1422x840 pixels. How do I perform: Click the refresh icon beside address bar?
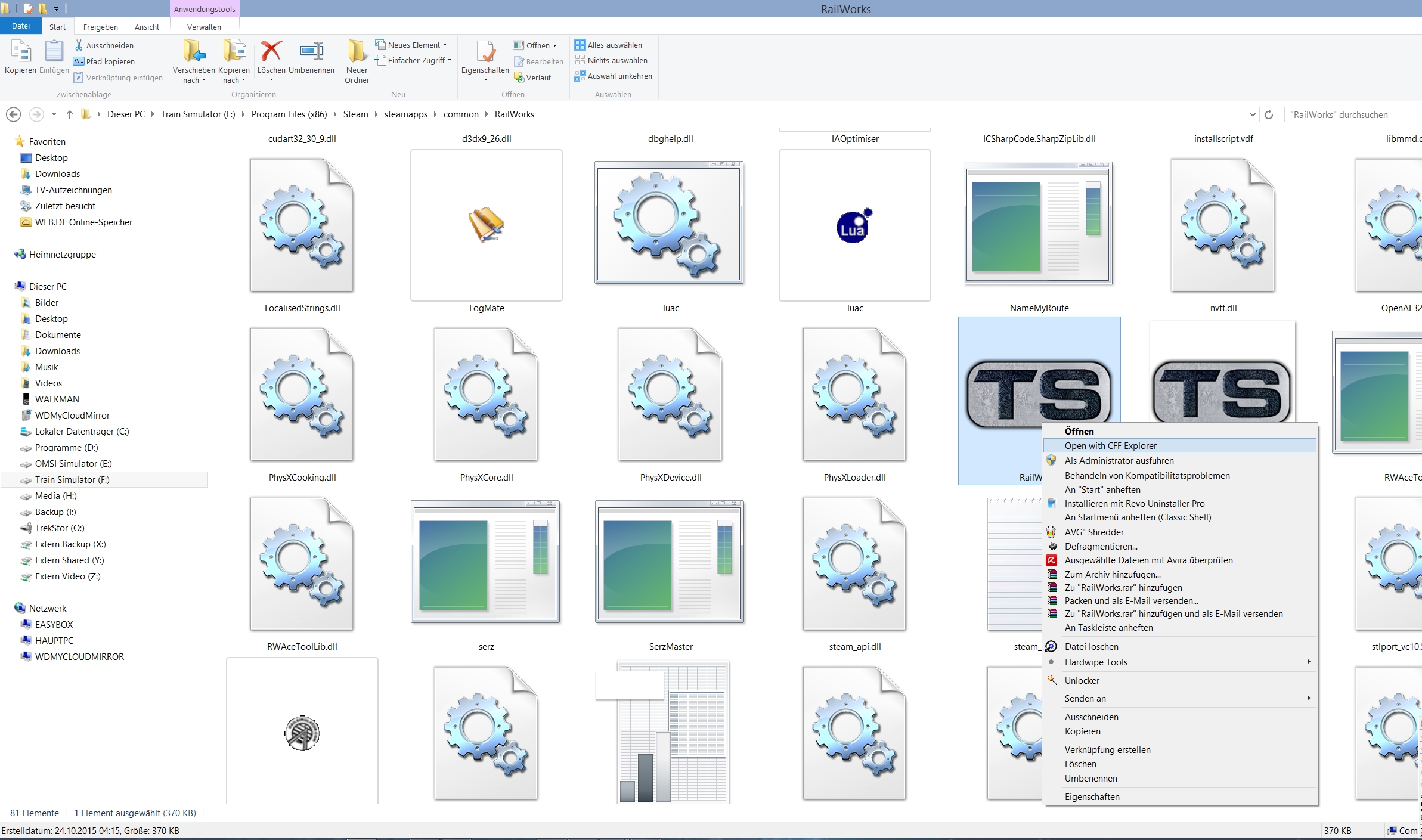[x=1269, y=114]
